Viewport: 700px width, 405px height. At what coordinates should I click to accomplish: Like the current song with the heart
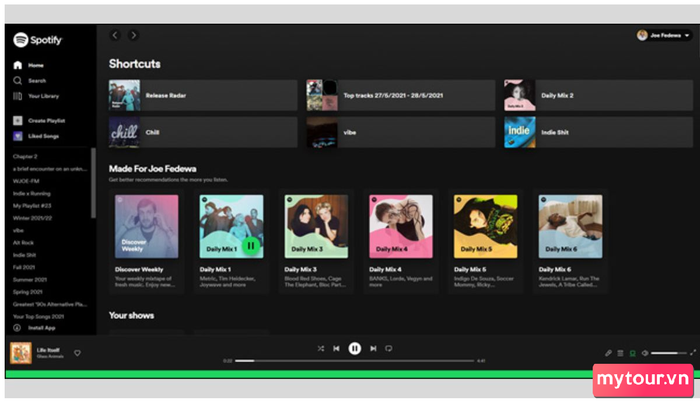point(77,353)
